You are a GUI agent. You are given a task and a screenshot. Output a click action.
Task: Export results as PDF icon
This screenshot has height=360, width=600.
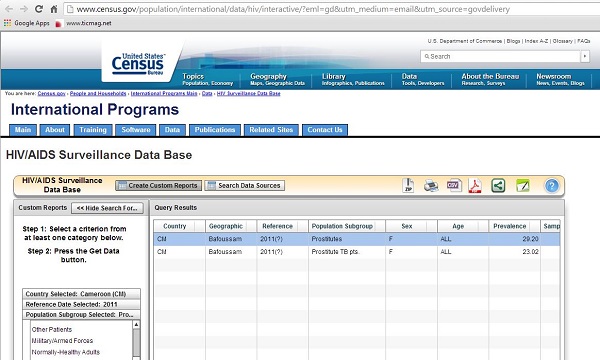475,186
